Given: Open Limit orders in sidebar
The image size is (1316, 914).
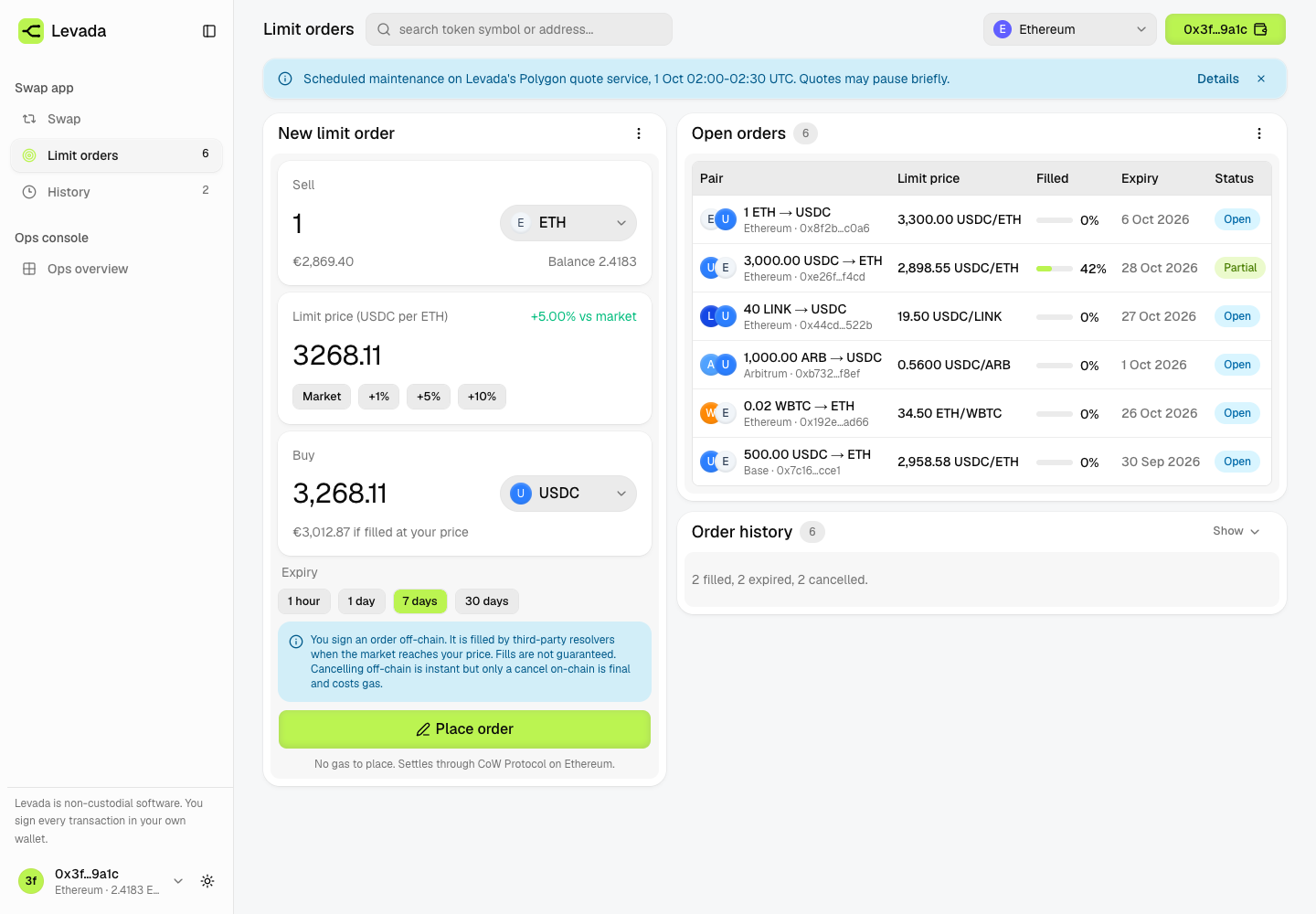Looking at the screenshot, I should click(x=116, y=155).
